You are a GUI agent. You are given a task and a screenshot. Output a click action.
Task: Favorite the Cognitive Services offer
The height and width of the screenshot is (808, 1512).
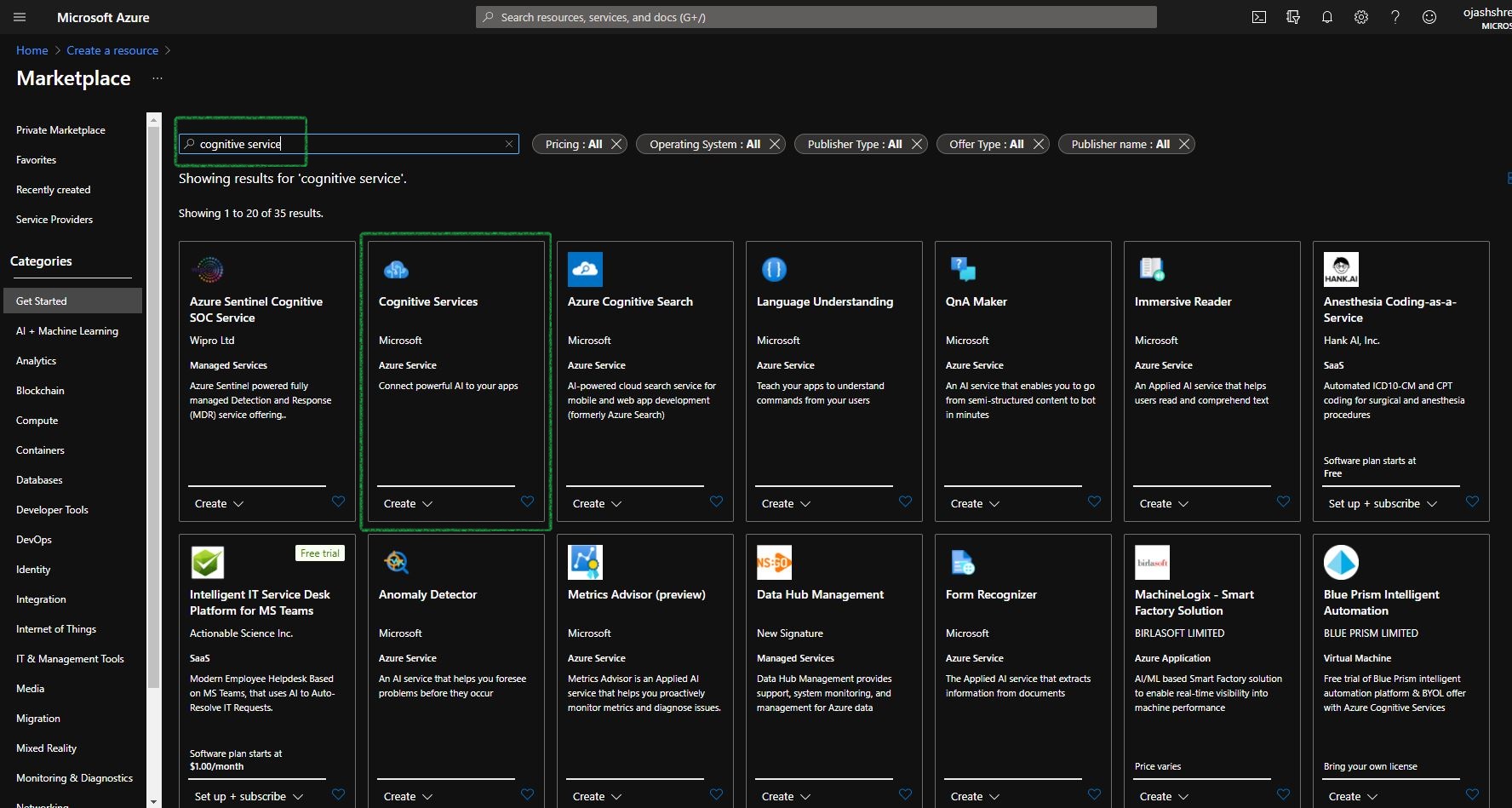coord(528,501)
